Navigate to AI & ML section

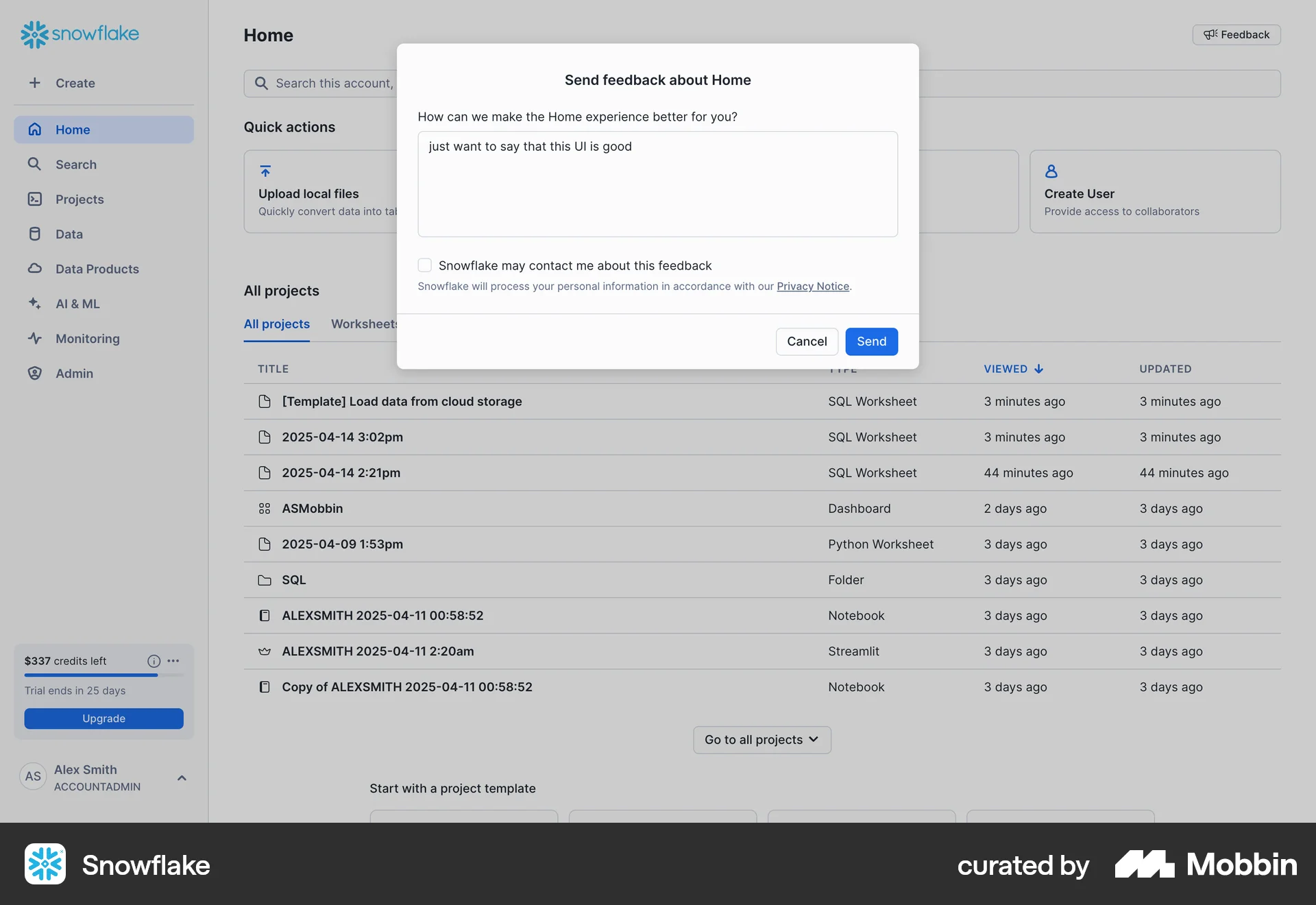click(x=77, y=304)
